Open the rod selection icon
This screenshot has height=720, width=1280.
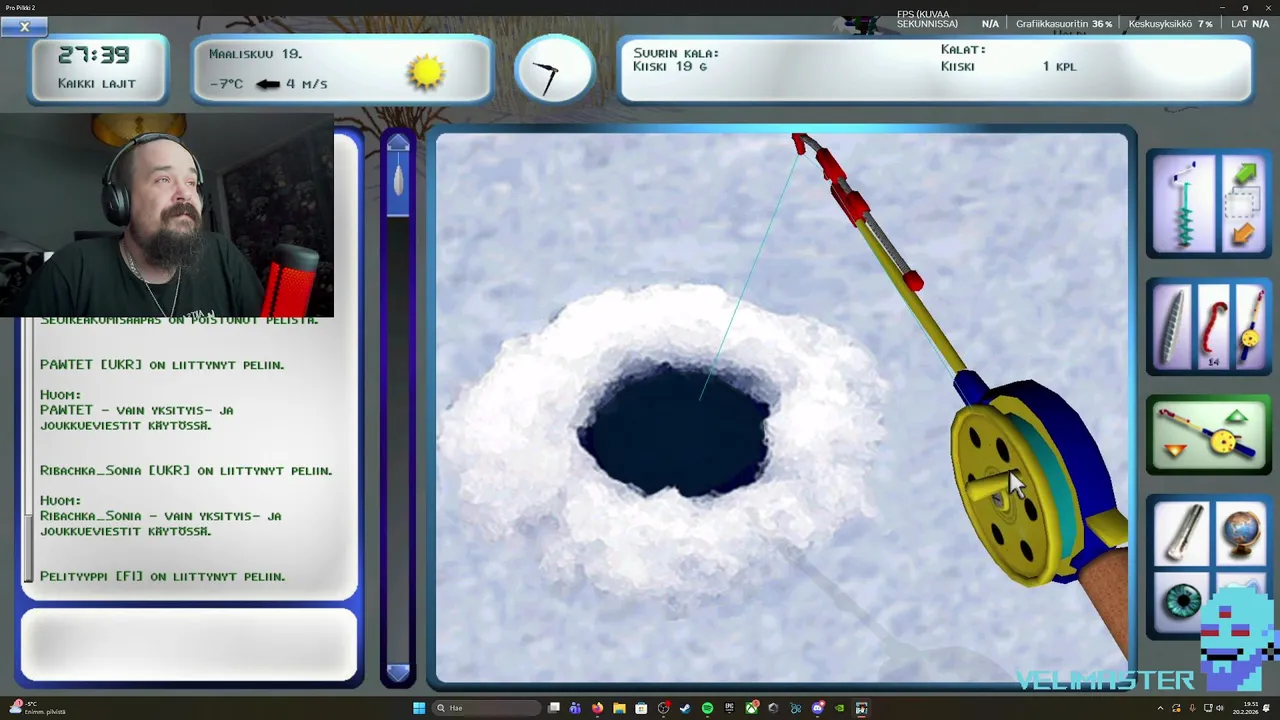coord(1250,326)
